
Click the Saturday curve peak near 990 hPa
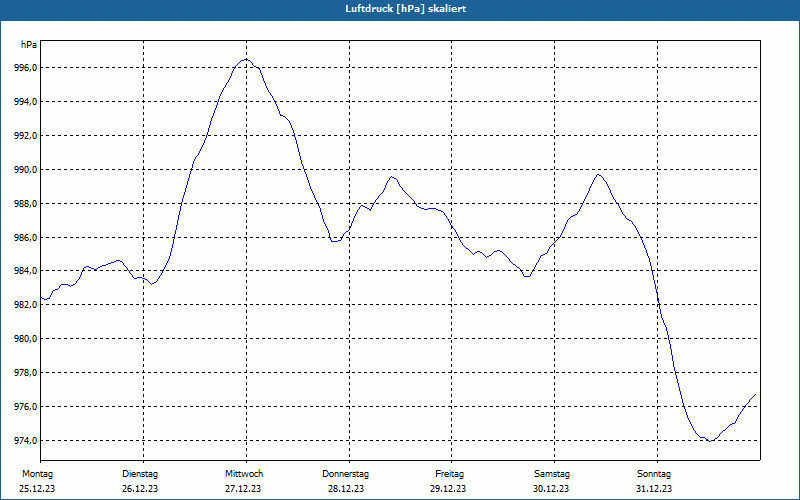[598, 174]
